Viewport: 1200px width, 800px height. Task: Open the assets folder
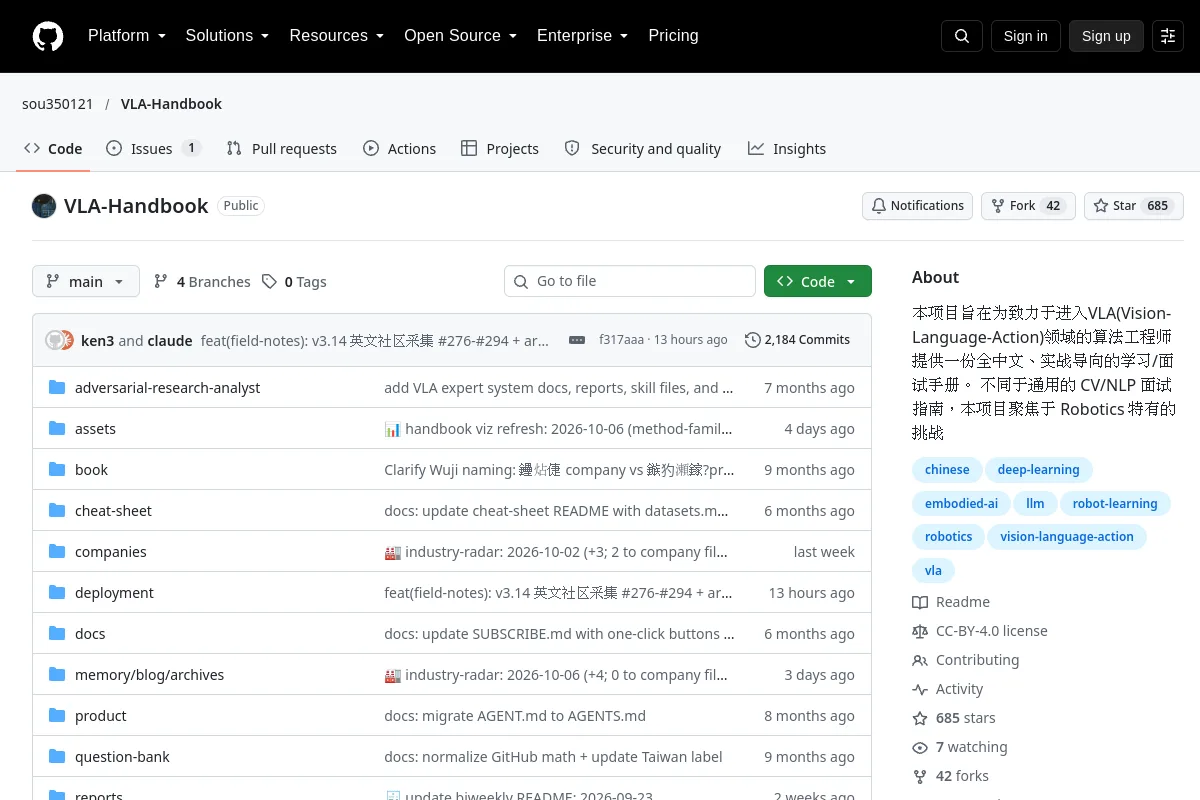pos(95,429)
